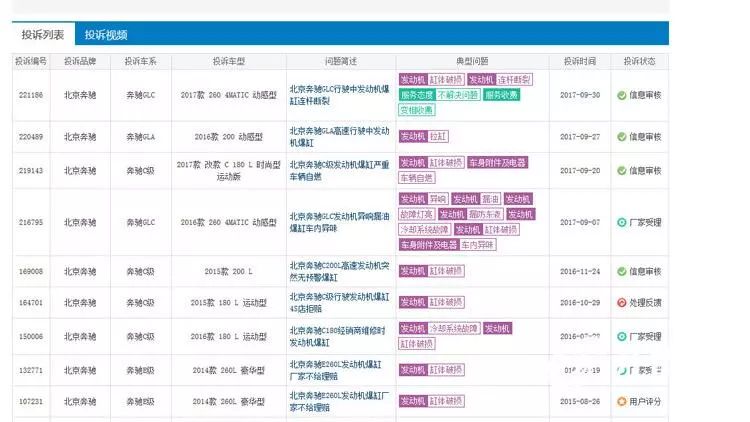Click the 投诉车系 column header
The image size is (750, 422).
pos(141,61)
